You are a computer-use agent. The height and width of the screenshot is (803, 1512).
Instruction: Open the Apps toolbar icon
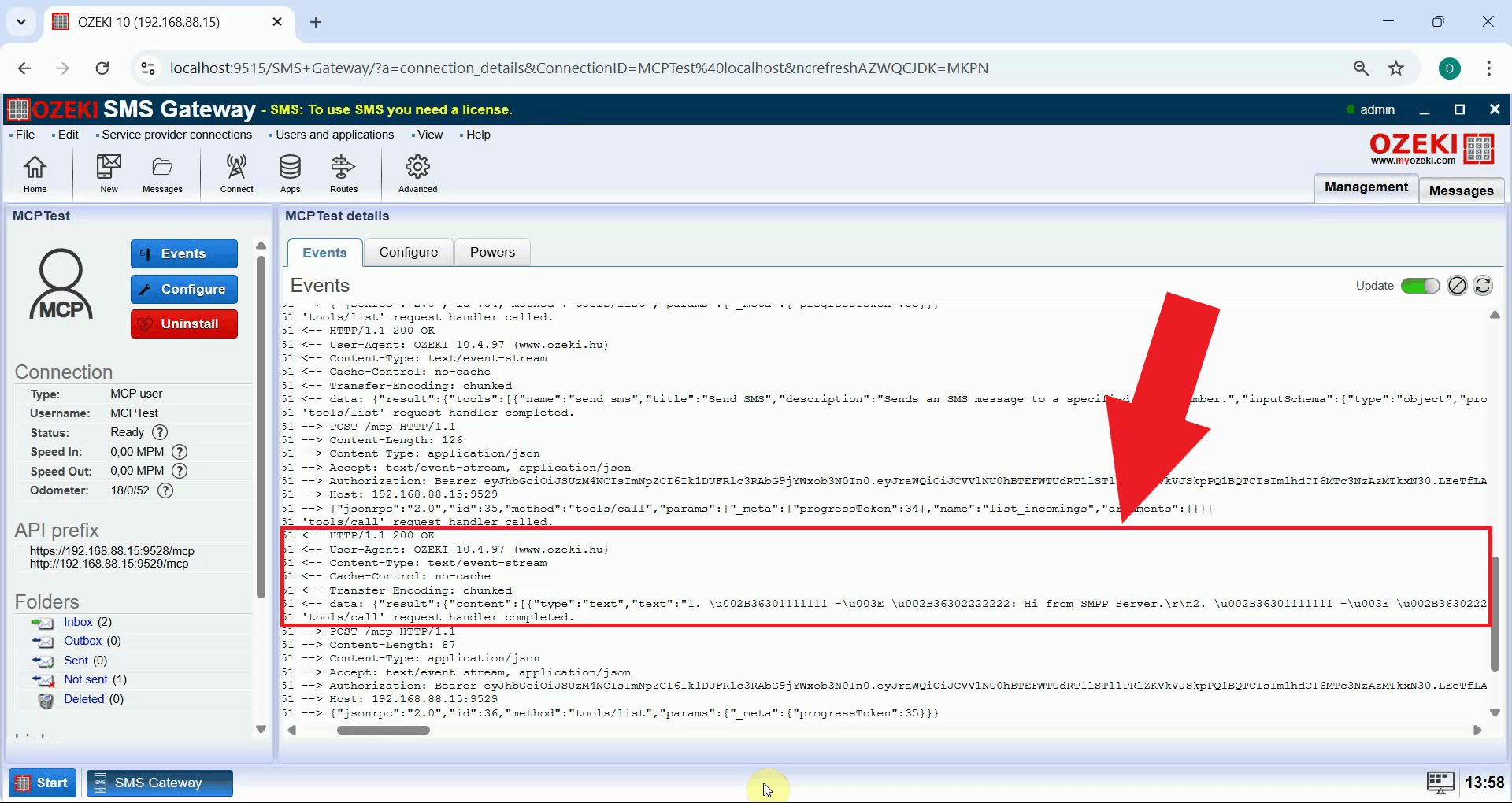290,173
